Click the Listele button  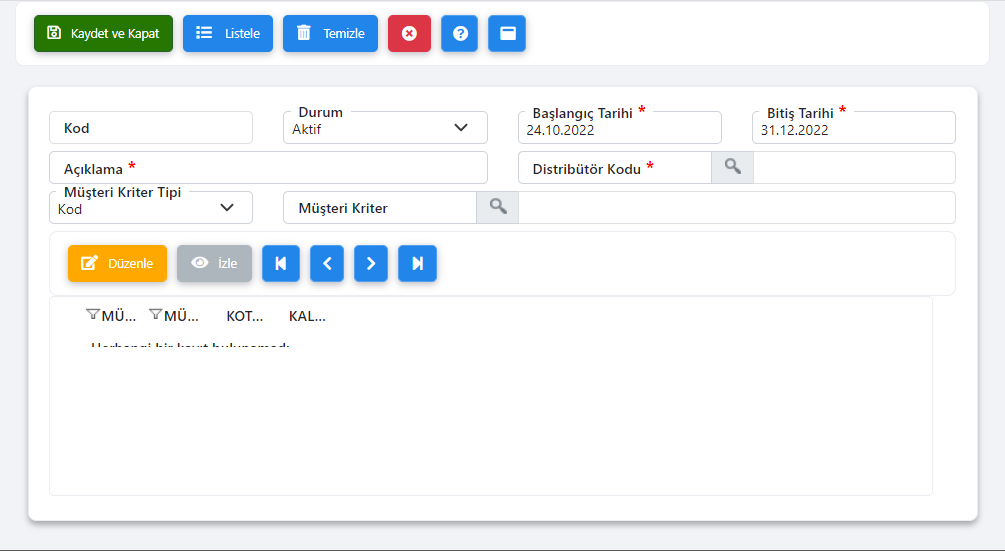[x=228, y=33]
